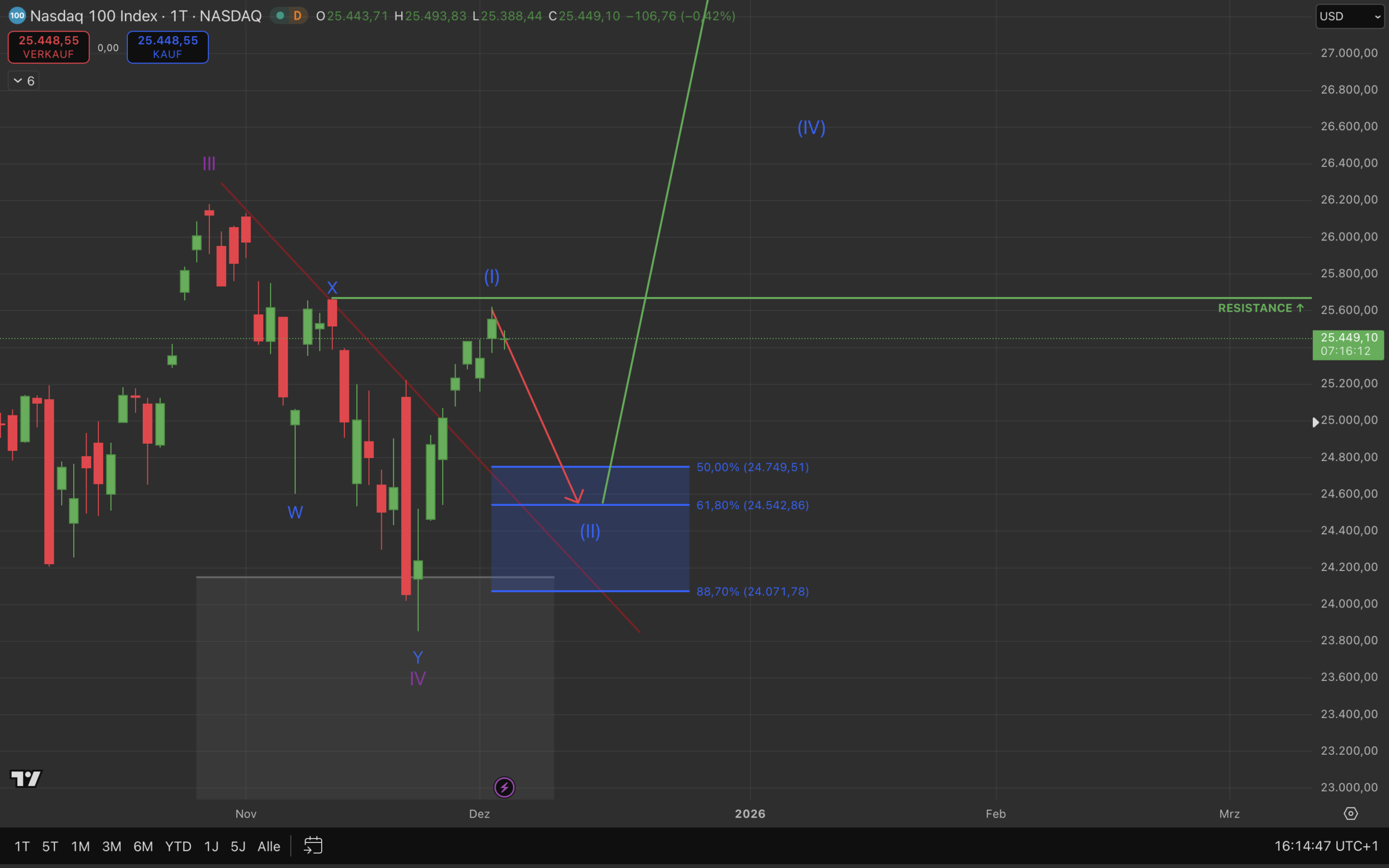The width and height of the screenshot is (1389, 868).
Task: Expand the collapsed indicators legend showing 6
Action: (x=23, y=81)
